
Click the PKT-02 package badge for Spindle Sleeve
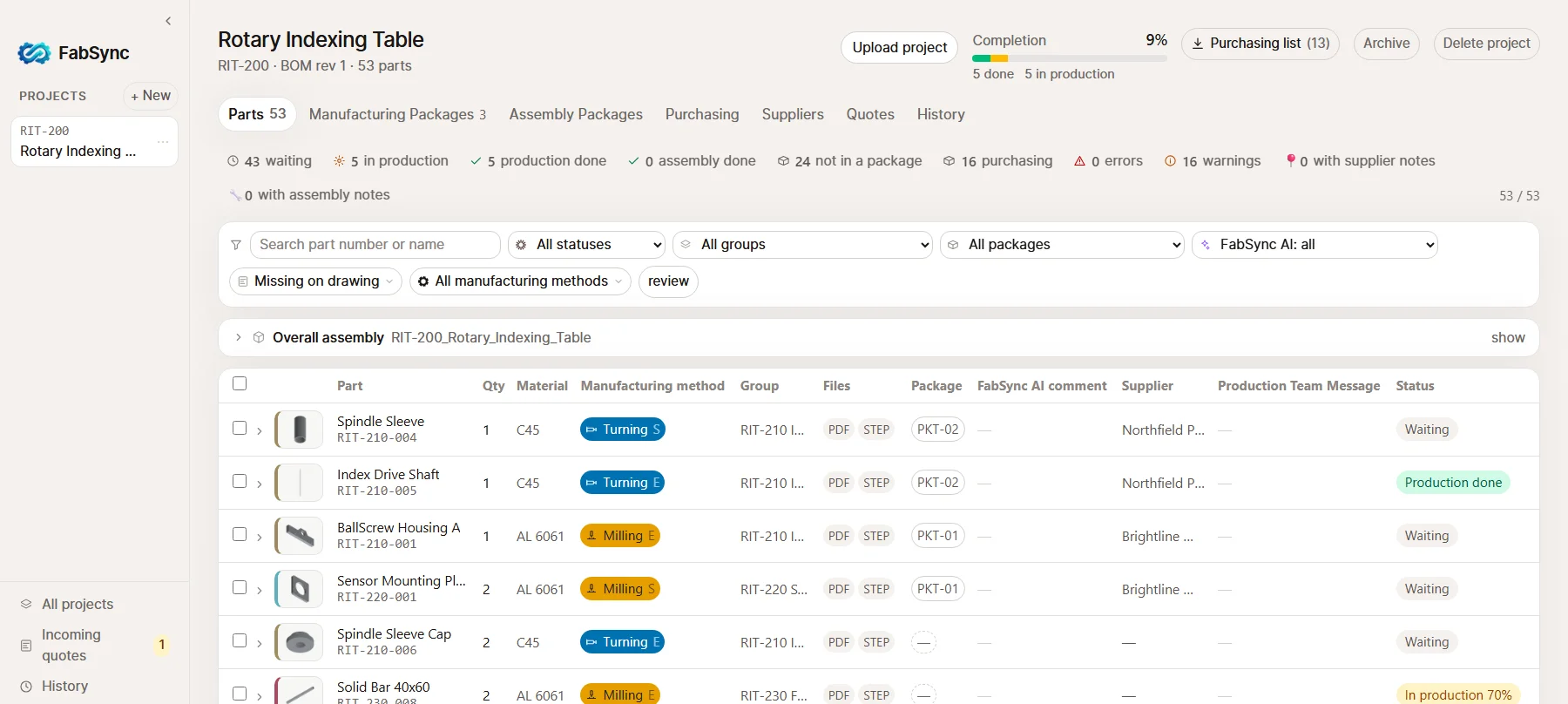click(x=938, y=430)
